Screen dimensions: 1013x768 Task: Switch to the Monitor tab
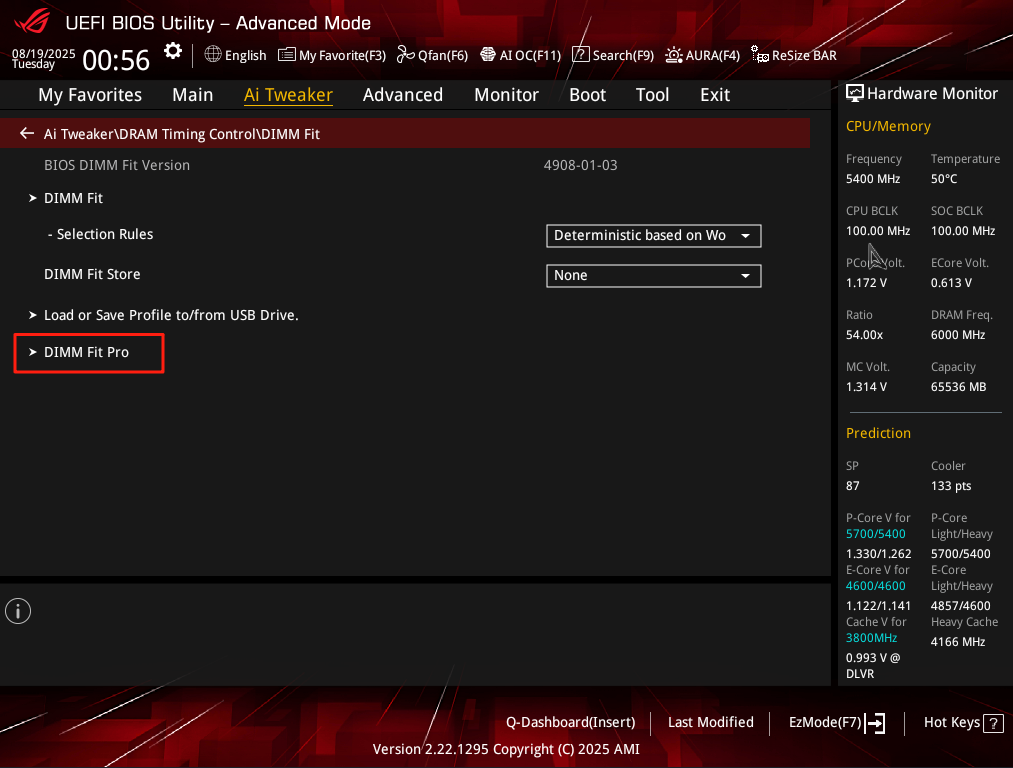(506, 95)
